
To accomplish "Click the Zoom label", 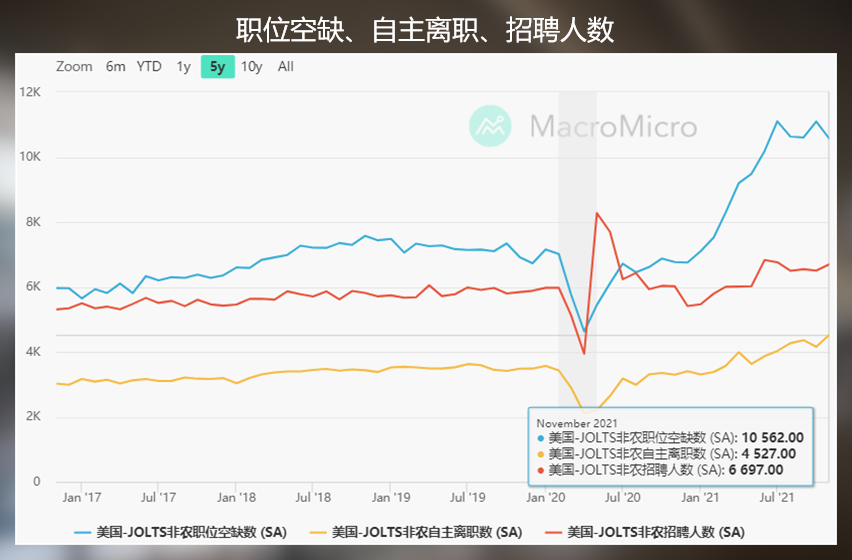I will [x=74, y=67].
